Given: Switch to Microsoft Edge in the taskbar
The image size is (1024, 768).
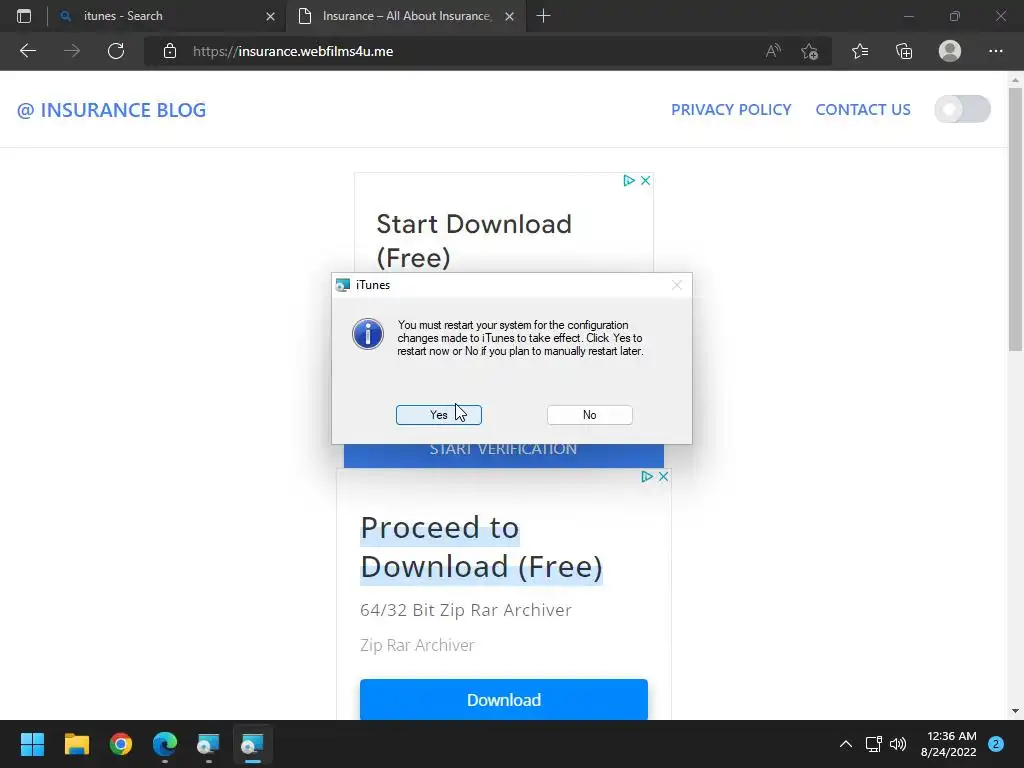Looking at the screenshot, I should [x=165, y=744].
